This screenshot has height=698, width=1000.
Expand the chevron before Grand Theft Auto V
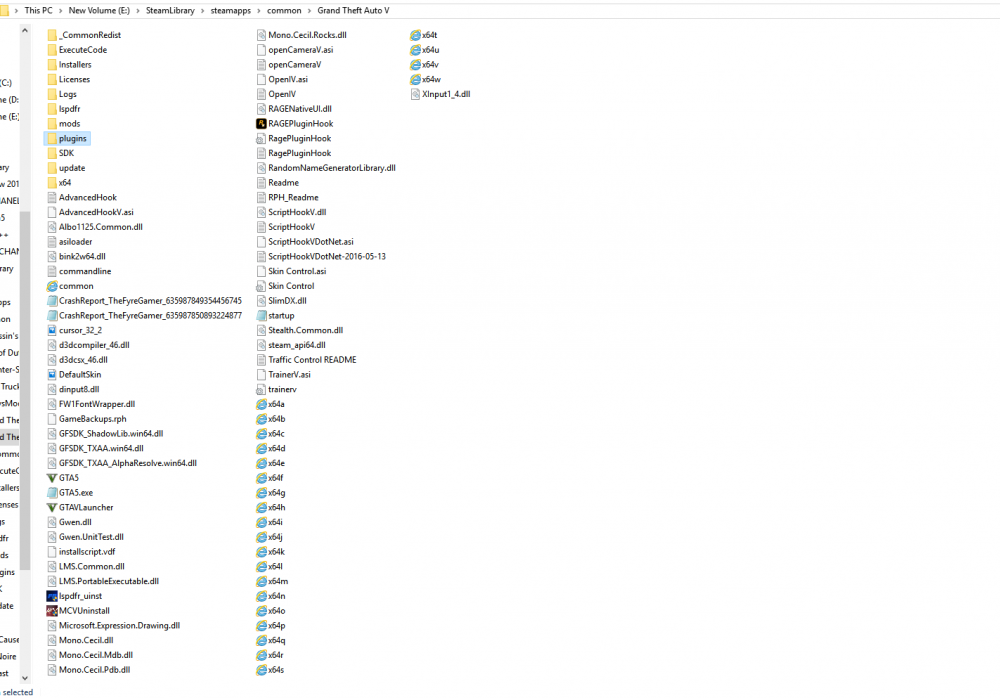(x=309, y=11)
